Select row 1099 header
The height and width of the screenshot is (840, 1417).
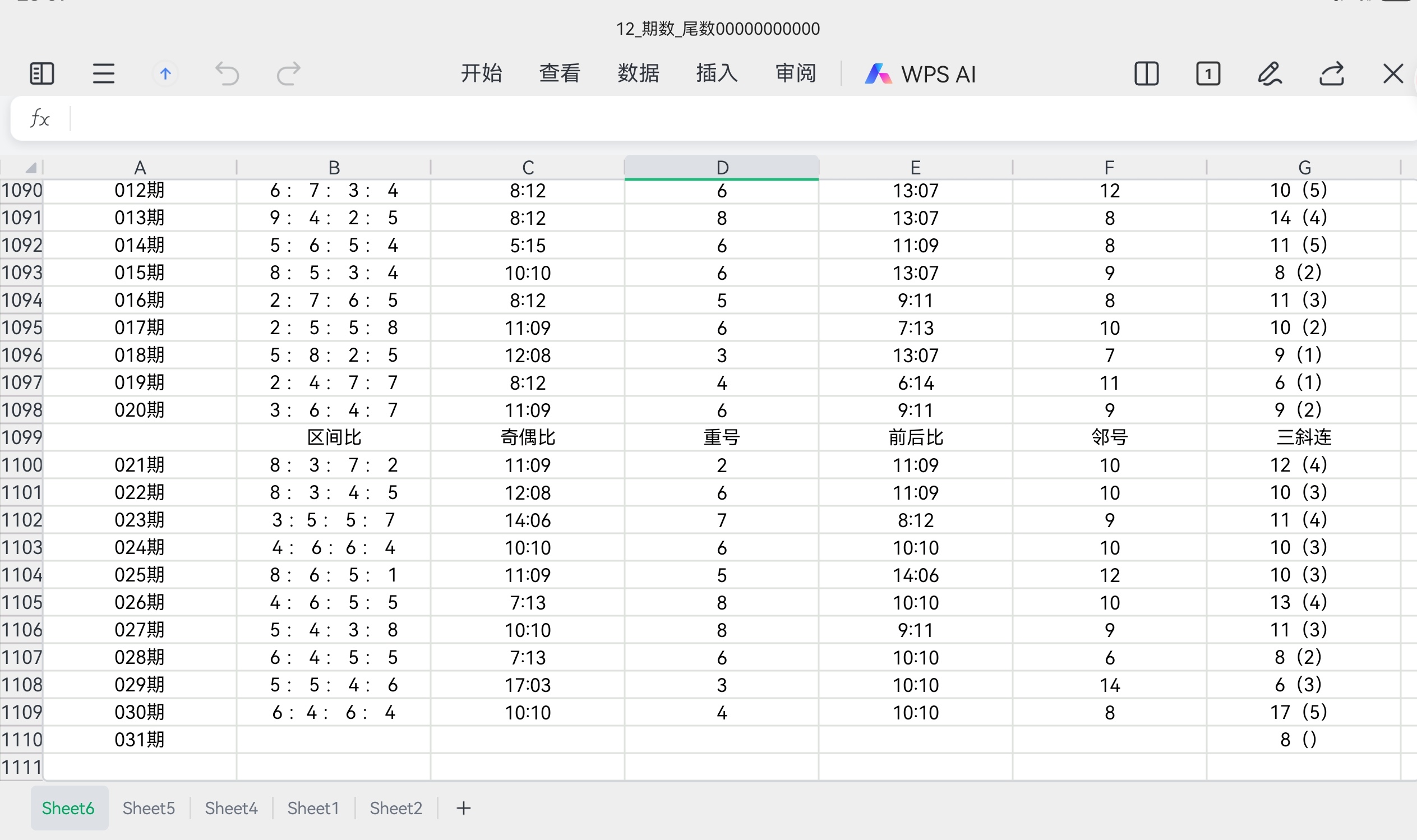21,437
